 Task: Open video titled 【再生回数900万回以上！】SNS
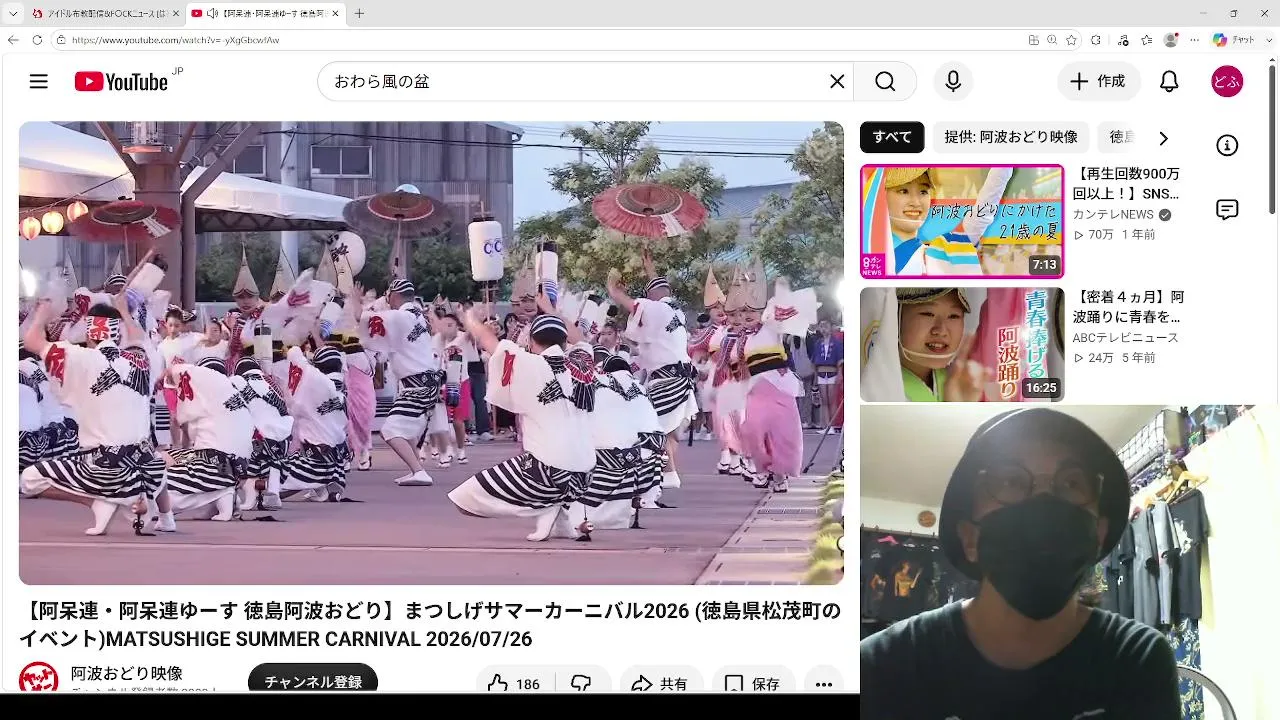(1126, 183)
